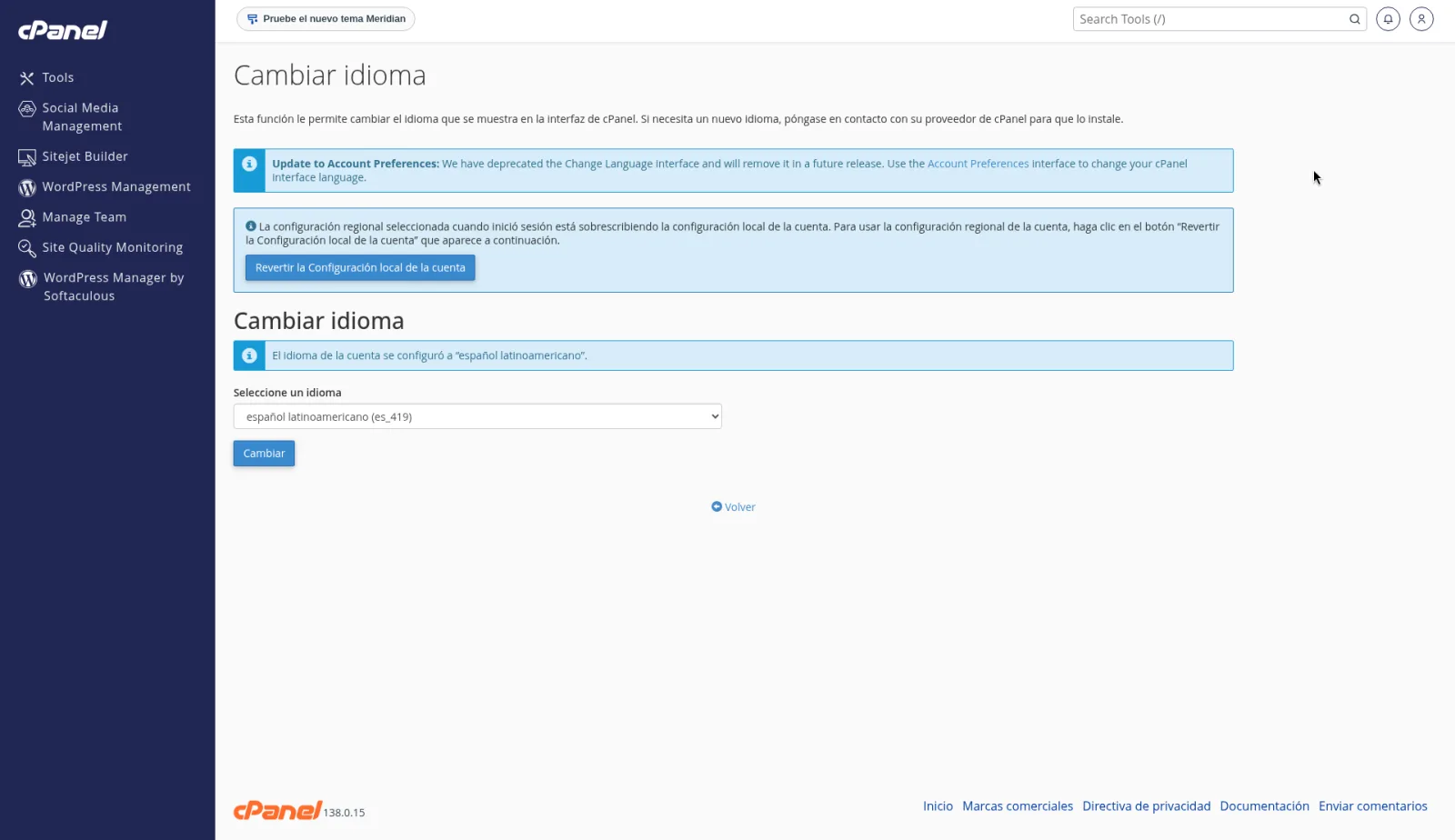The height and width of the screenshot is (840, 1455).
Task: Open Marcas comerciales footer link
Action: (1018, 806)
